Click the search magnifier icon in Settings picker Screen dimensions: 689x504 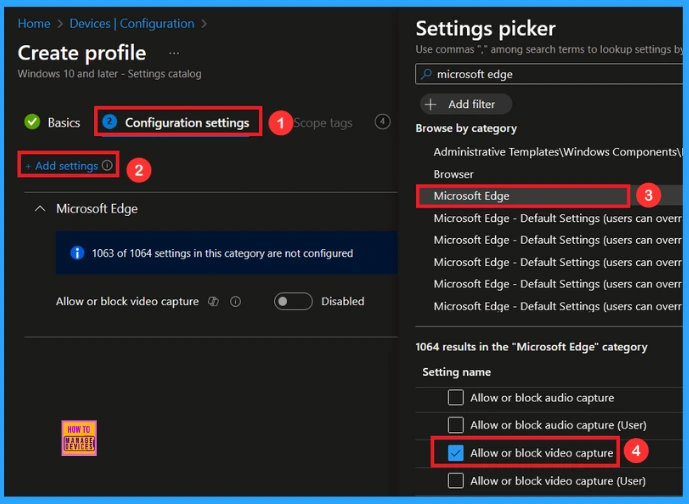pos(426,74)
